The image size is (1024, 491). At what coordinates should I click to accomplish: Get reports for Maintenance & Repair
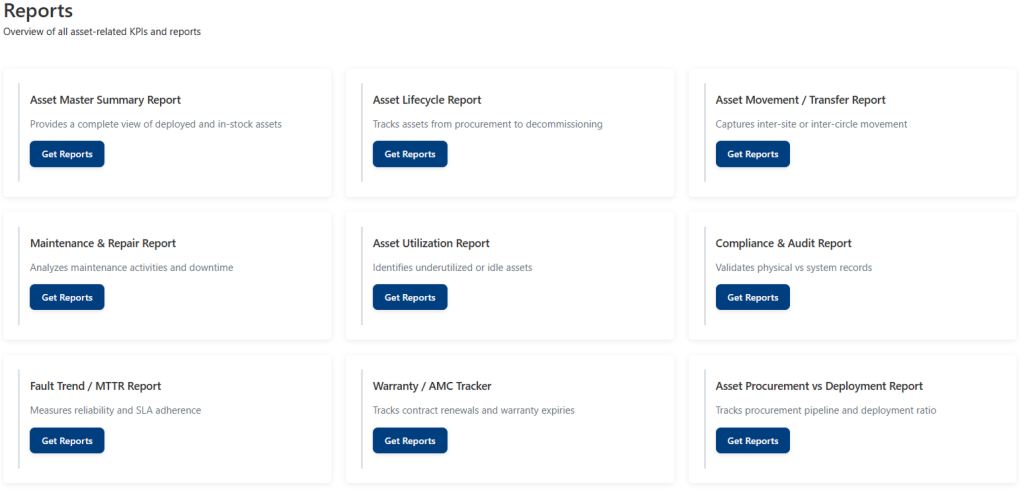[67, 297]
